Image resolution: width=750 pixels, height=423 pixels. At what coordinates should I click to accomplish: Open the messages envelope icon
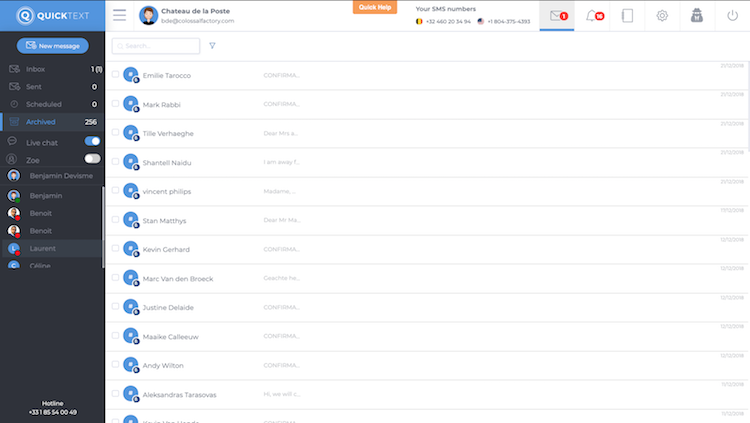coord(556,16)
